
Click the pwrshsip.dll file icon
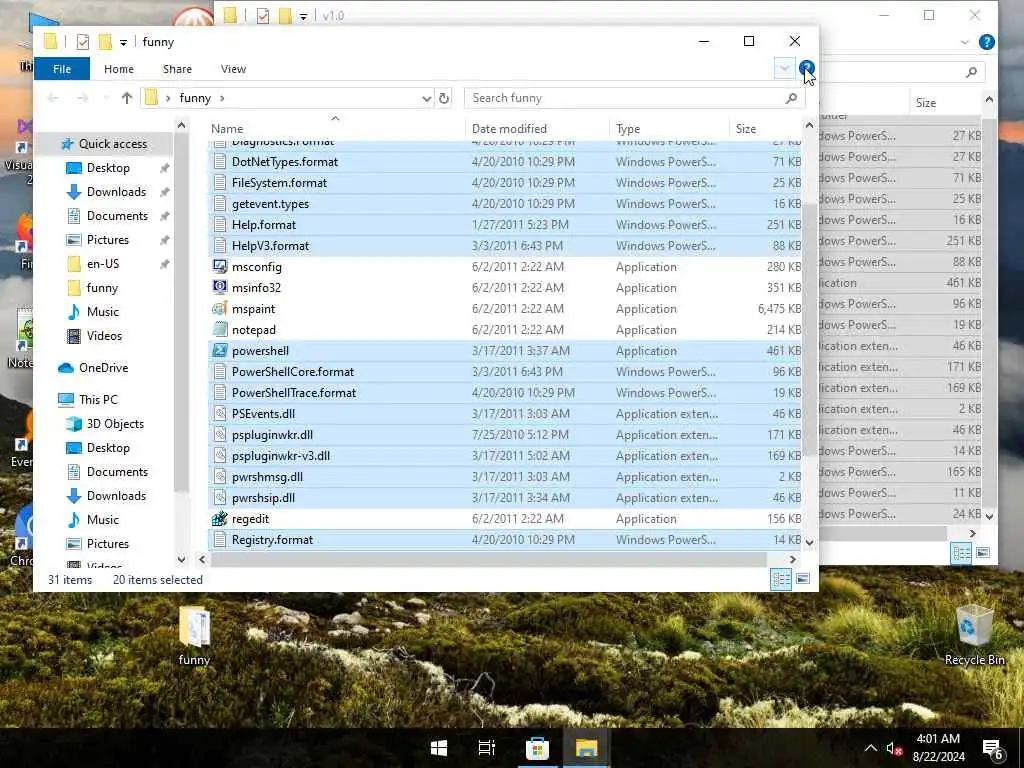[220, 498]
